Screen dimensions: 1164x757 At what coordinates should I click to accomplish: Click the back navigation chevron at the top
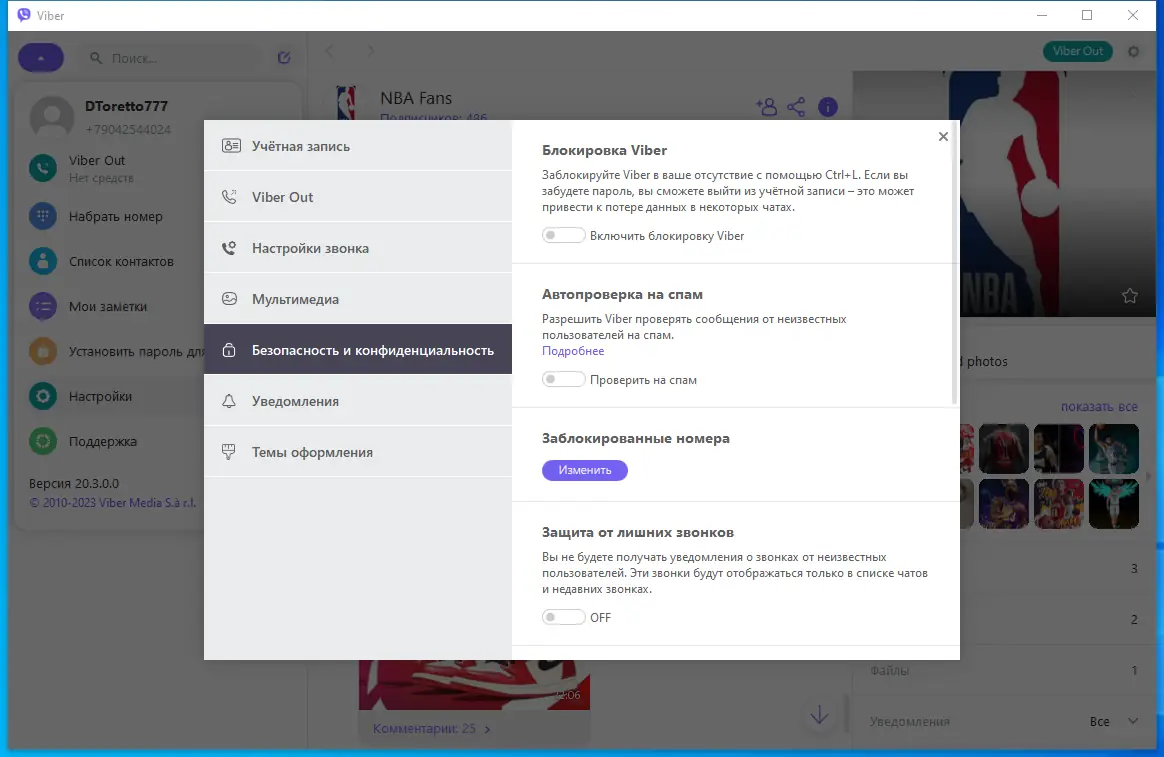[x=330, y=50]
